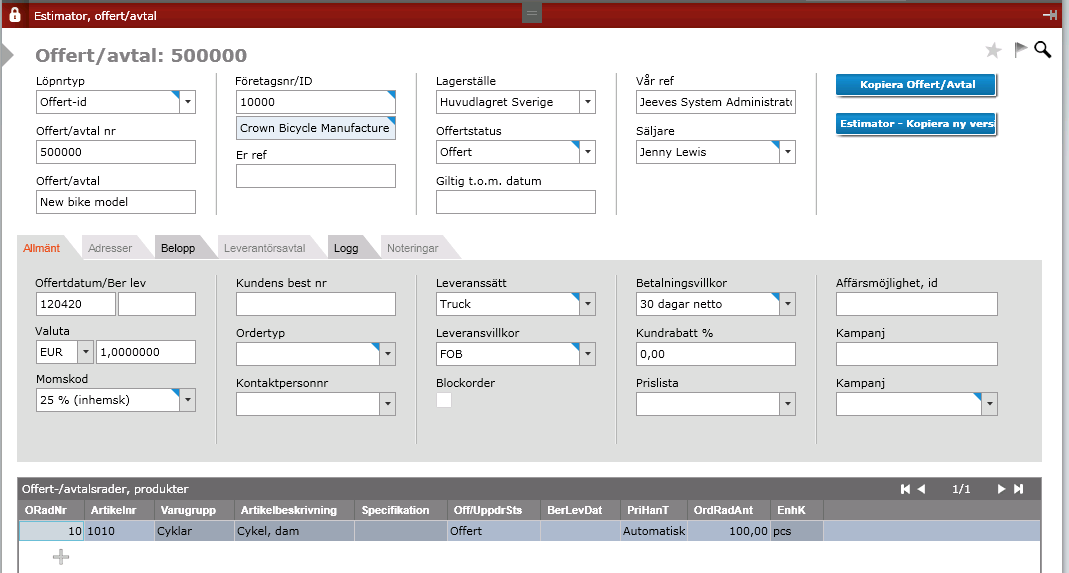The height and width of the screenshot is (573, 1069).
Task: Open the Kontaktpersonnr dropdown
Action: pyautogui.click(x=387, y=404)
